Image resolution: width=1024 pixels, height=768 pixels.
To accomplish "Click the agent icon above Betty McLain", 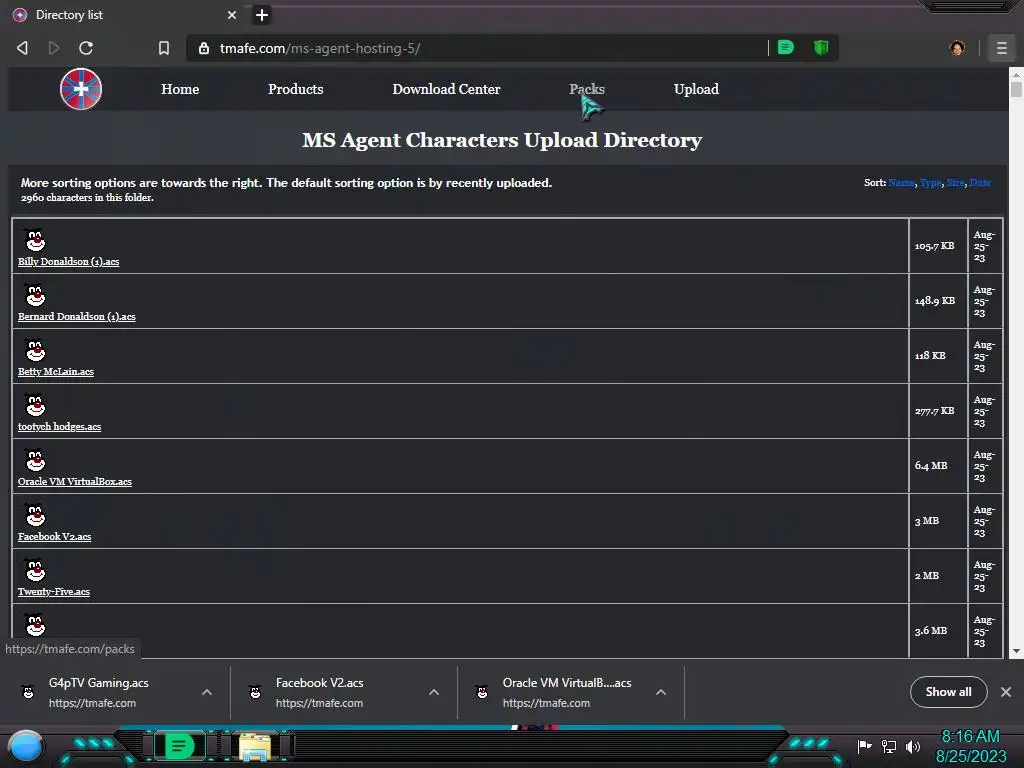I will tap(35, 349).
